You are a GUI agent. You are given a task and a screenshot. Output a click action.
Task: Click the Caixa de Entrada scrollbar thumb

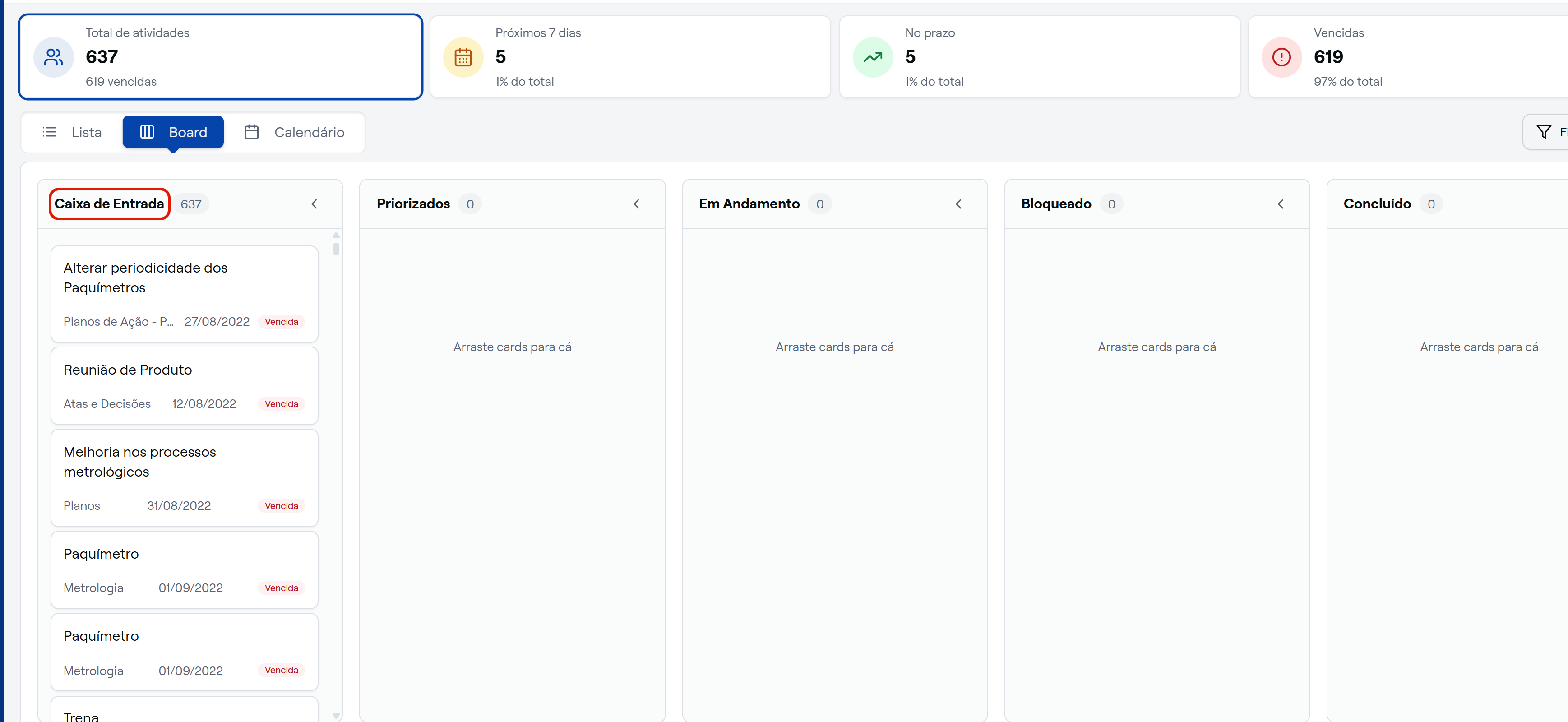336,249
